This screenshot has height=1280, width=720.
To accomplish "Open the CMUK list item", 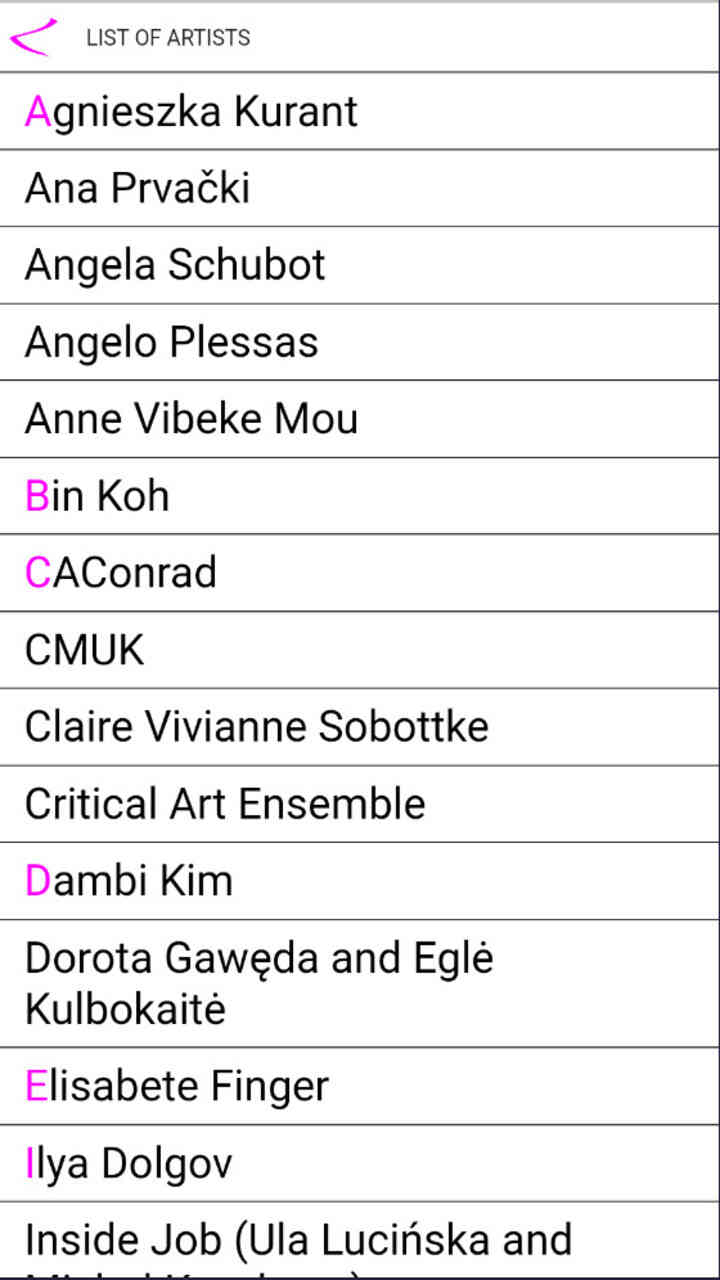I will pyautogui.click(x=85, y=650).
